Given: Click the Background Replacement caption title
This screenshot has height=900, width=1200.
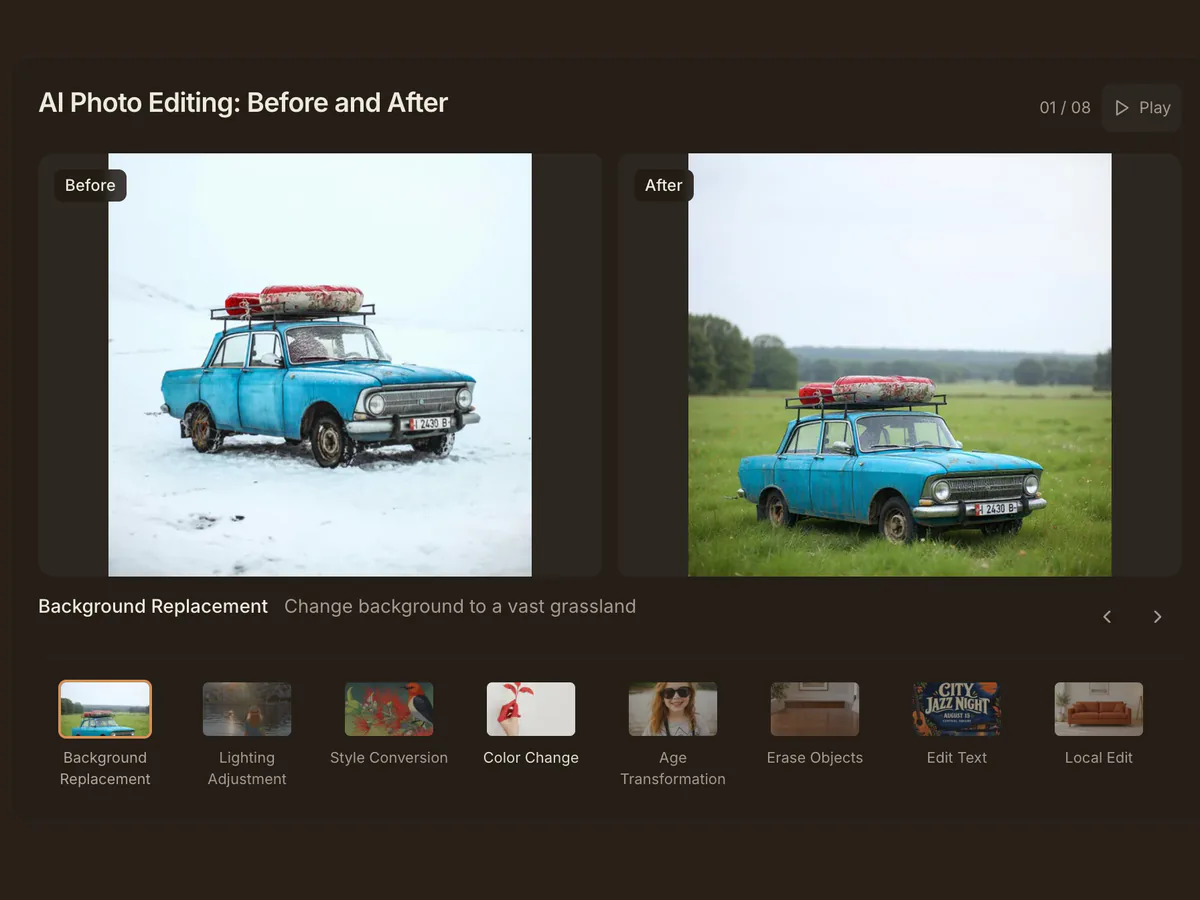Looking at the screenshot, I should [153, 606].
